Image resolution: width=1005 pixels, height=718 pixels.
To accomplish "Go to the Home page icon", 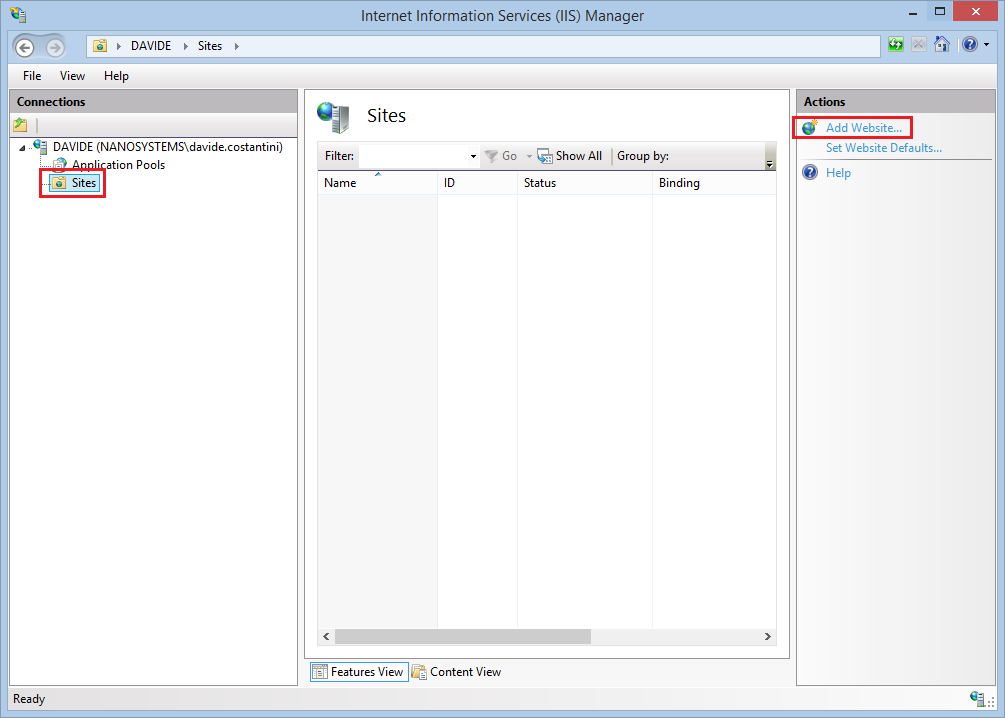I will coord(942,45).
